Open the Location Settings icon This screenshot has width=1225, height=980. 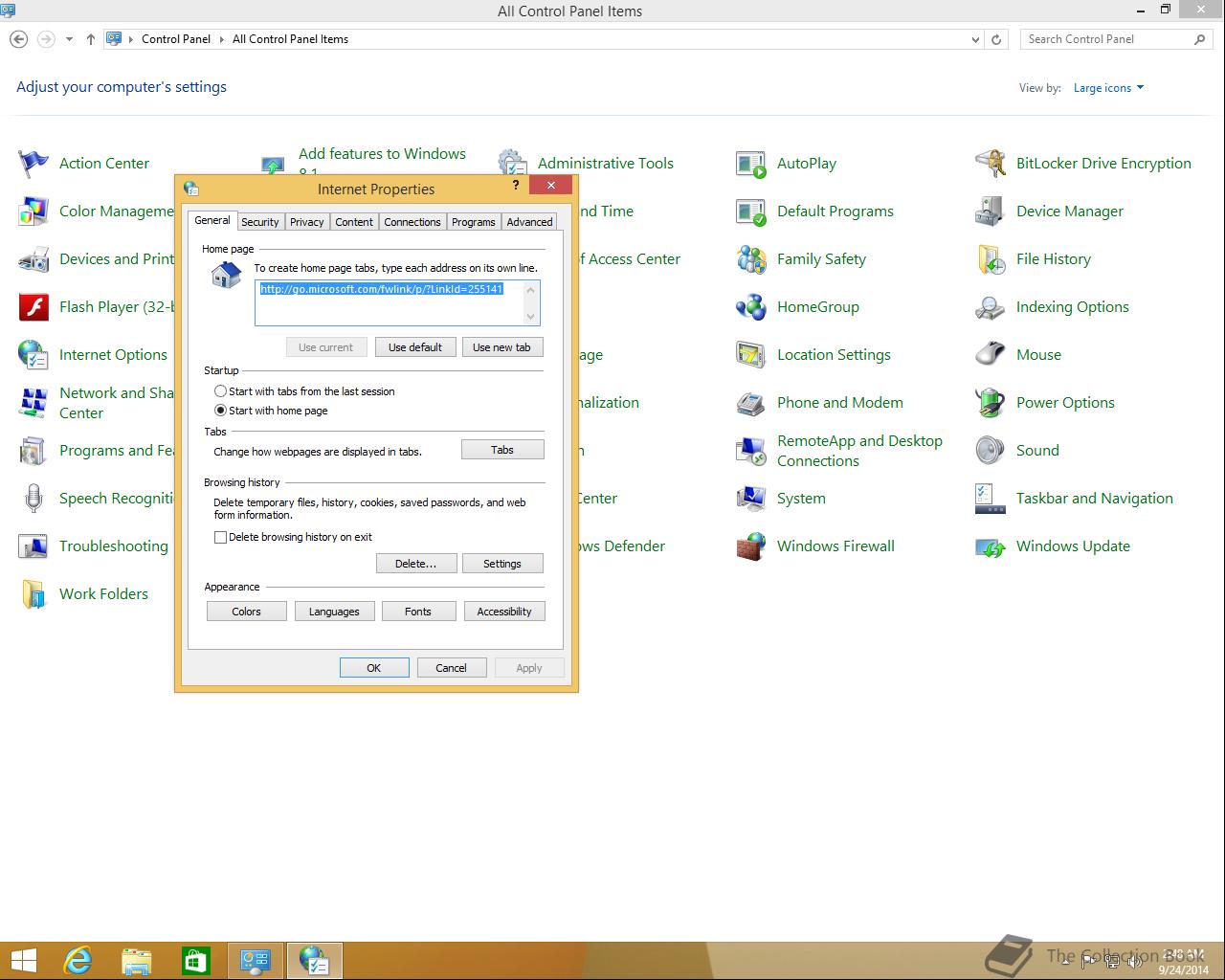[x=751, y=355]
